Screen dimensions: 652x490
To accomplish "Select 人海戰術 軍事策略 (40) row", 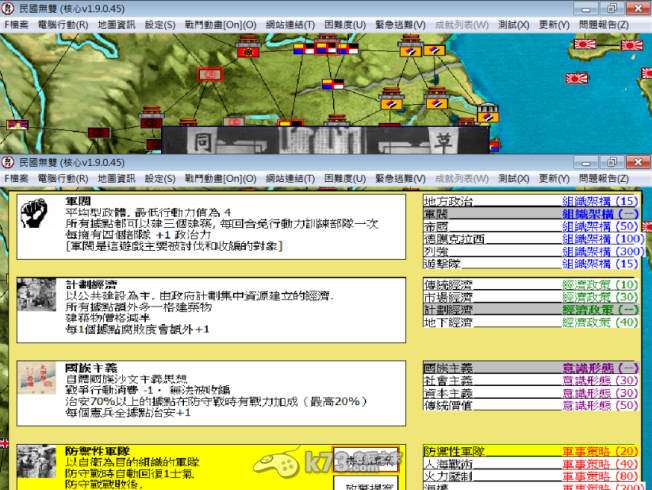I will [531, 463].
